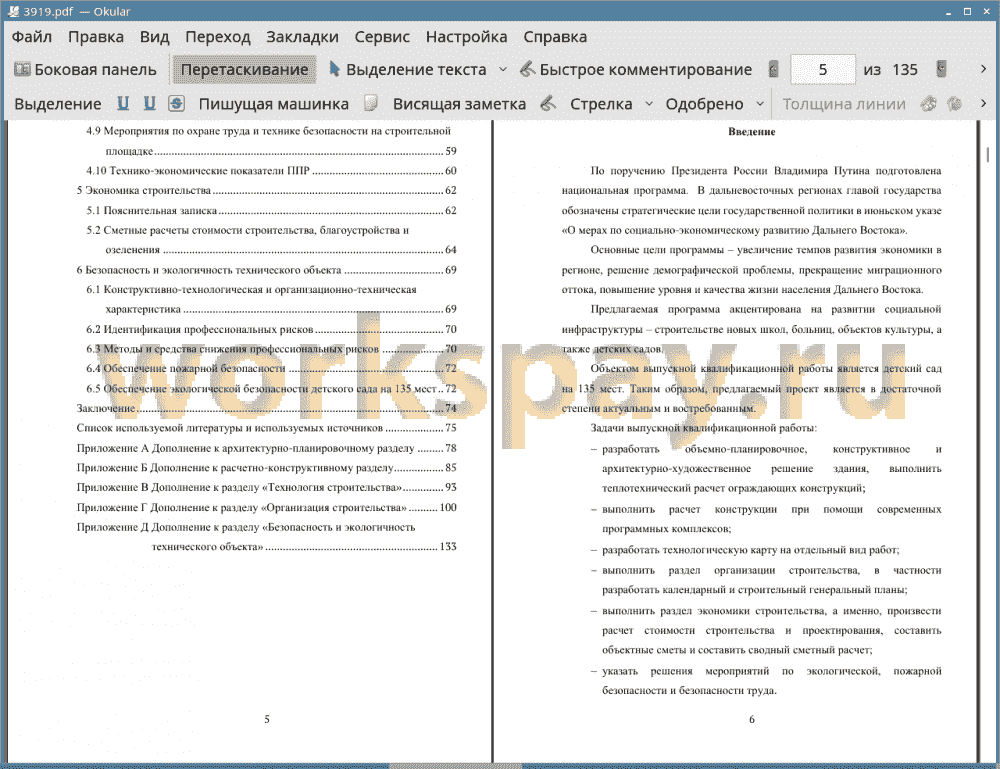Click the freehand line pencil icon

pyautogui.click(x=548, y=103)
